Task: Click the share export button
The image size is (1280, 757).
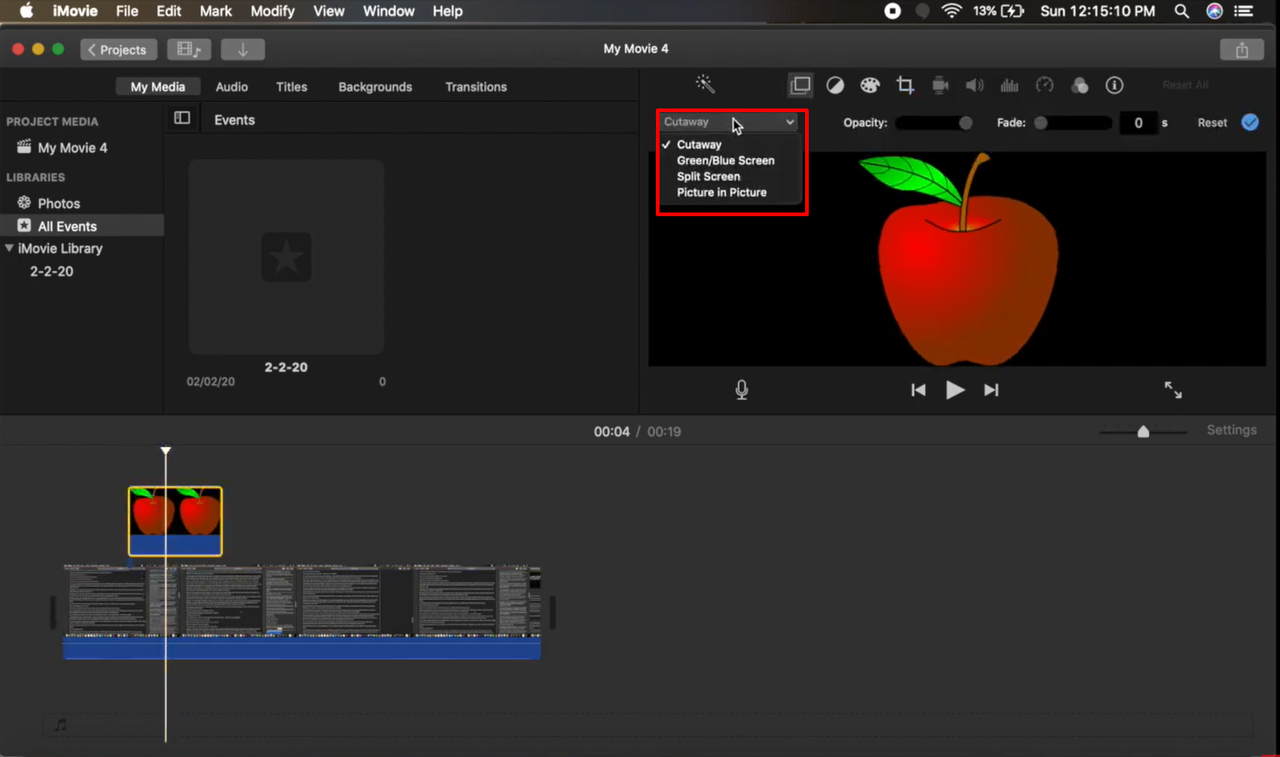Action: tap(1242, 49)
